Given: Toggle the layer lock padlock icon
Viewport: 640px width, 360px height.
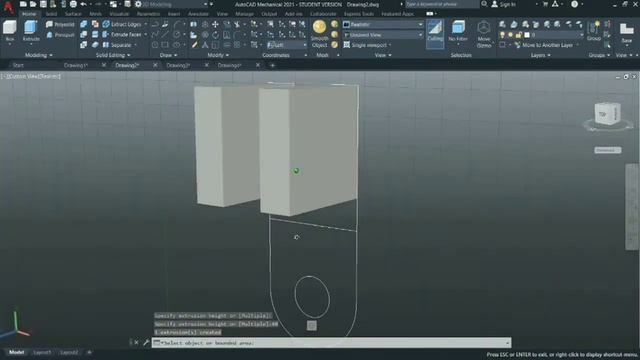Looking at the screenshot, I should (x=518, y=35).
